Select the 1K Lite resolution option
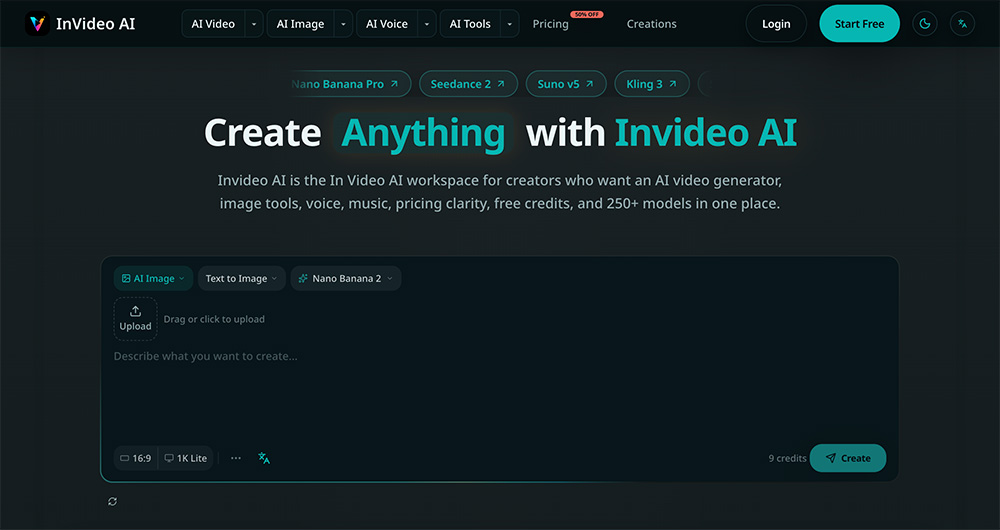The width and height of the screenshot is (1000, 530). click(186, 458)
